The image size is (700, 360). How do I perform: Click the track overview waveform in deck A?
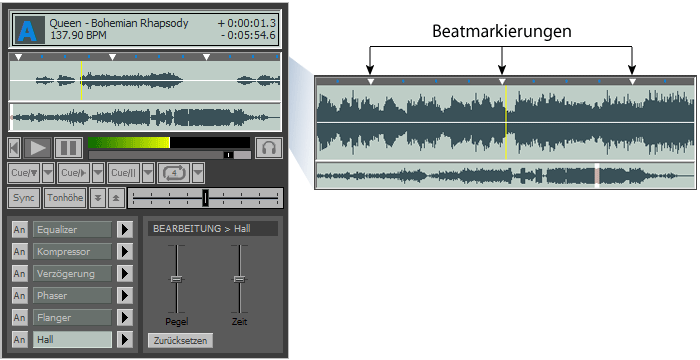point(145,117)
